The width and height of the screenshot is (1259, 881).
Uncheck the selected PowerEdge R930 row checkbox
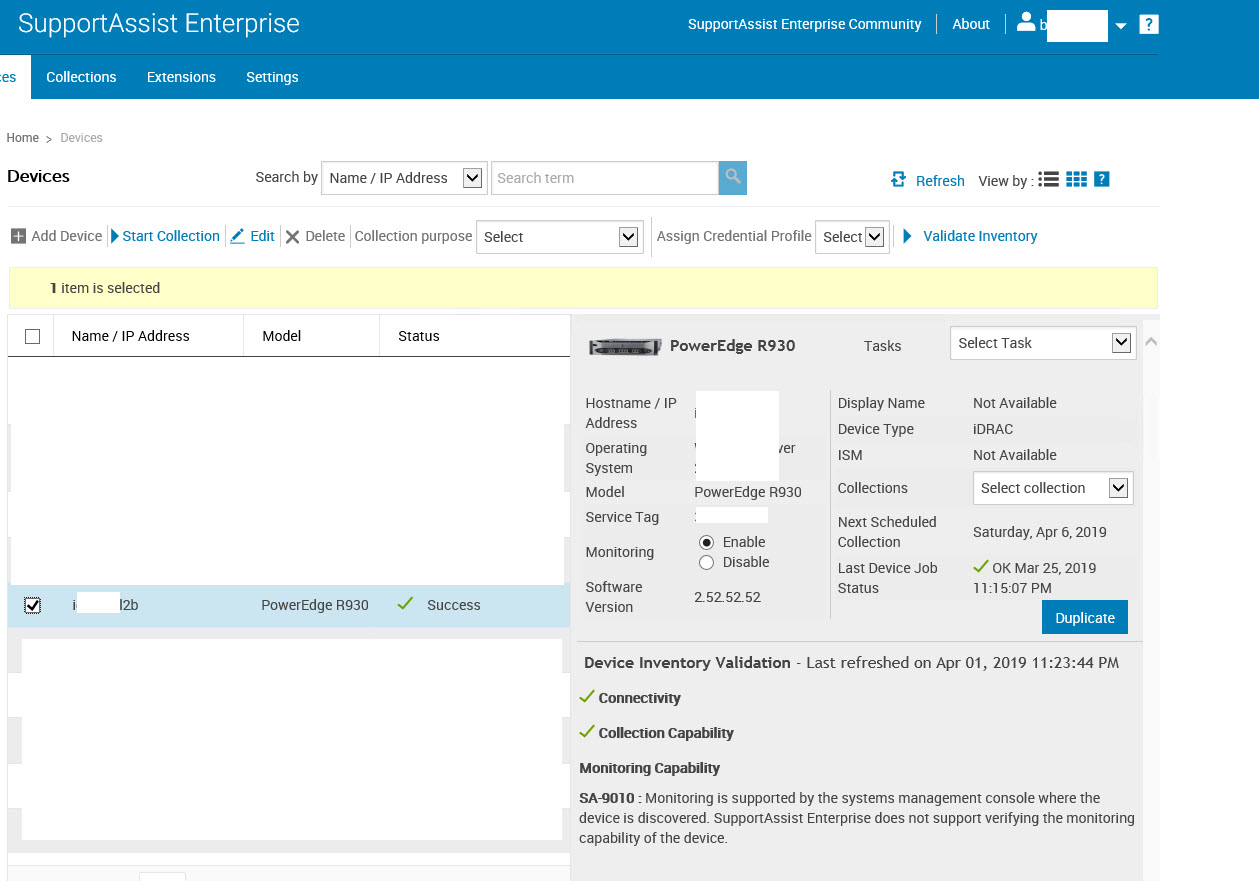32,605
